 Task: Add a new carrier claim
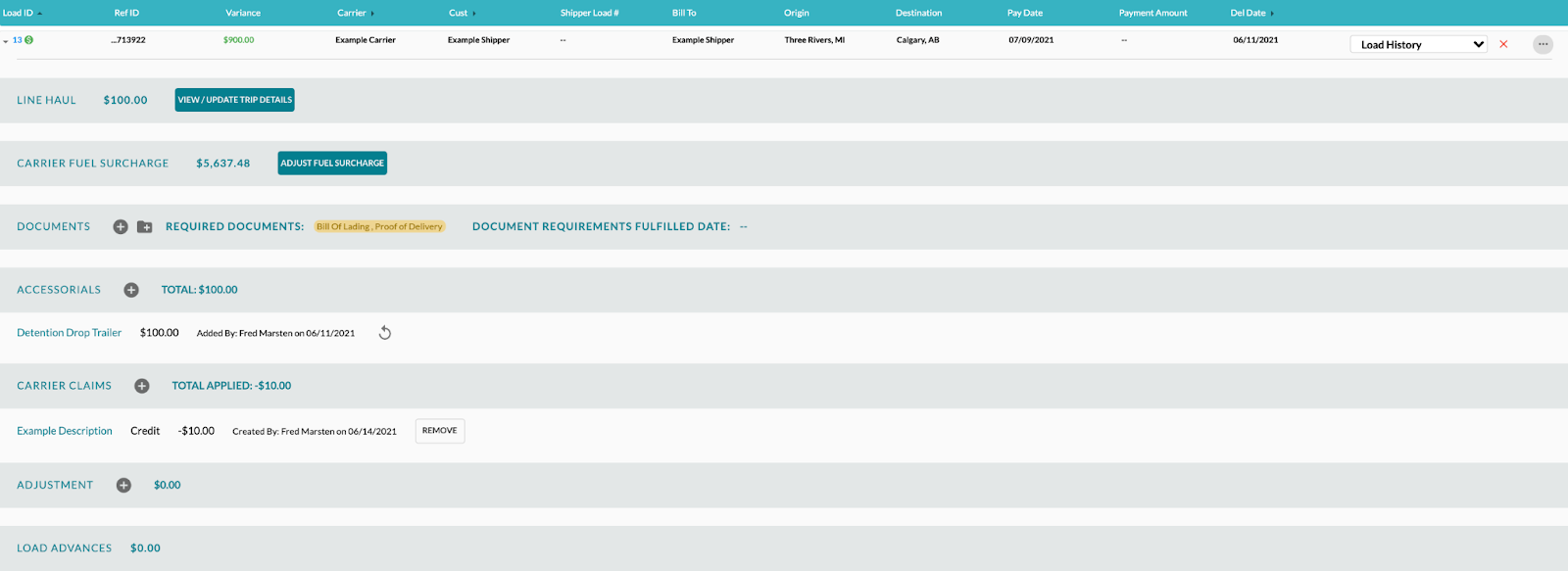[142, 386]
